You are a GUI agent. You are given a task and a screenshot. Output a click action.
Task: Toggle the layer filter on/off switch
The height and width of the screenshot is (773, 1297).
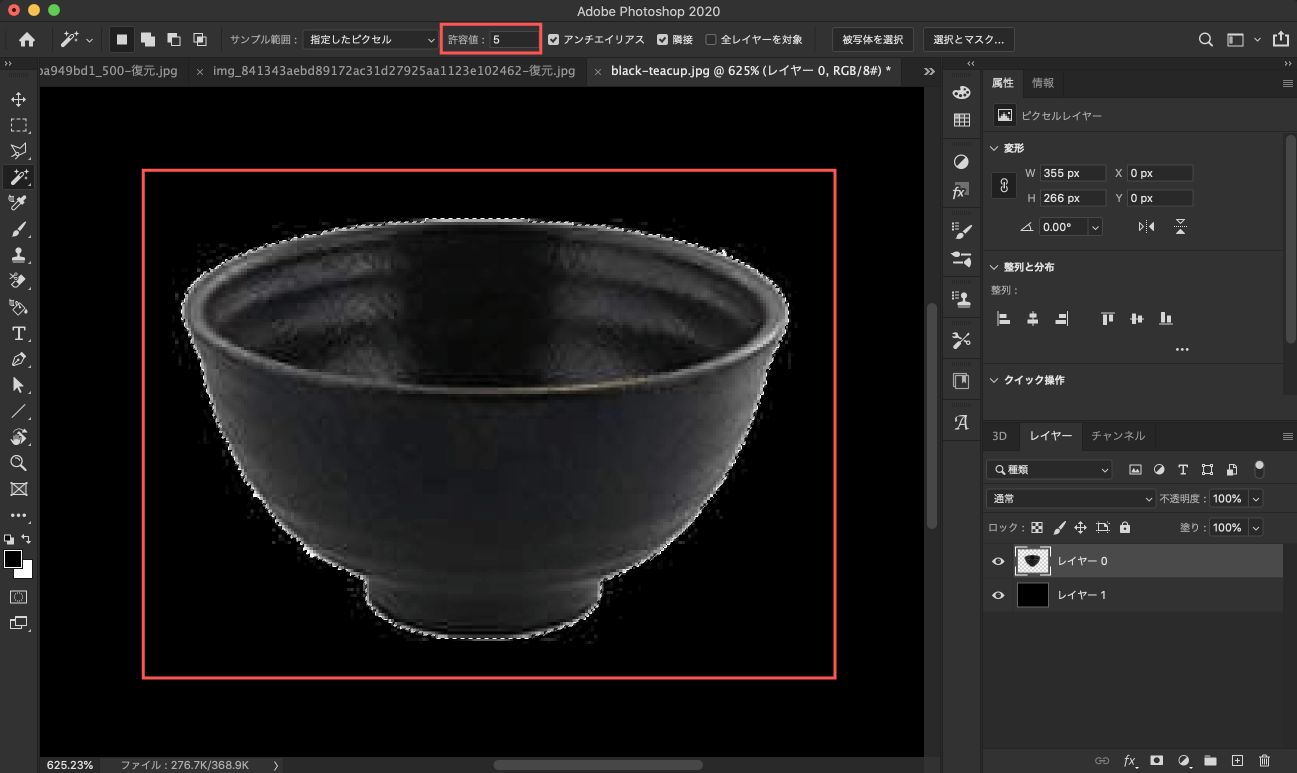[1259, 468]
